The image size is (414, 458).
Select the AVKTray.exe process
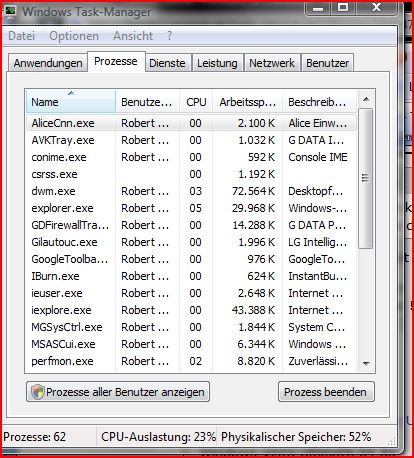[191, 140]
